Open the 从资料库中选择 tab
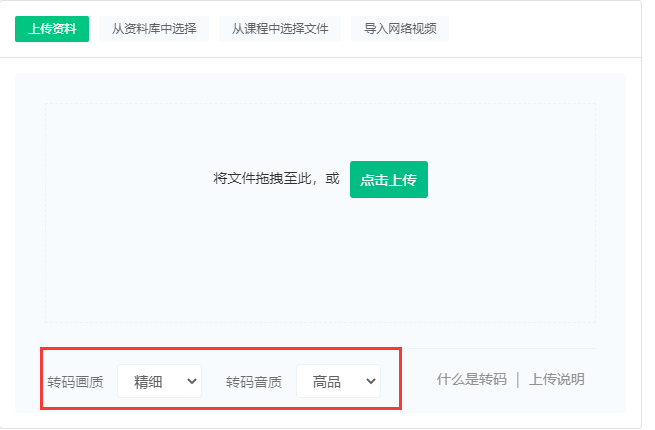The height and width of the screenshot is (430, 655). (x=154, y=29)
